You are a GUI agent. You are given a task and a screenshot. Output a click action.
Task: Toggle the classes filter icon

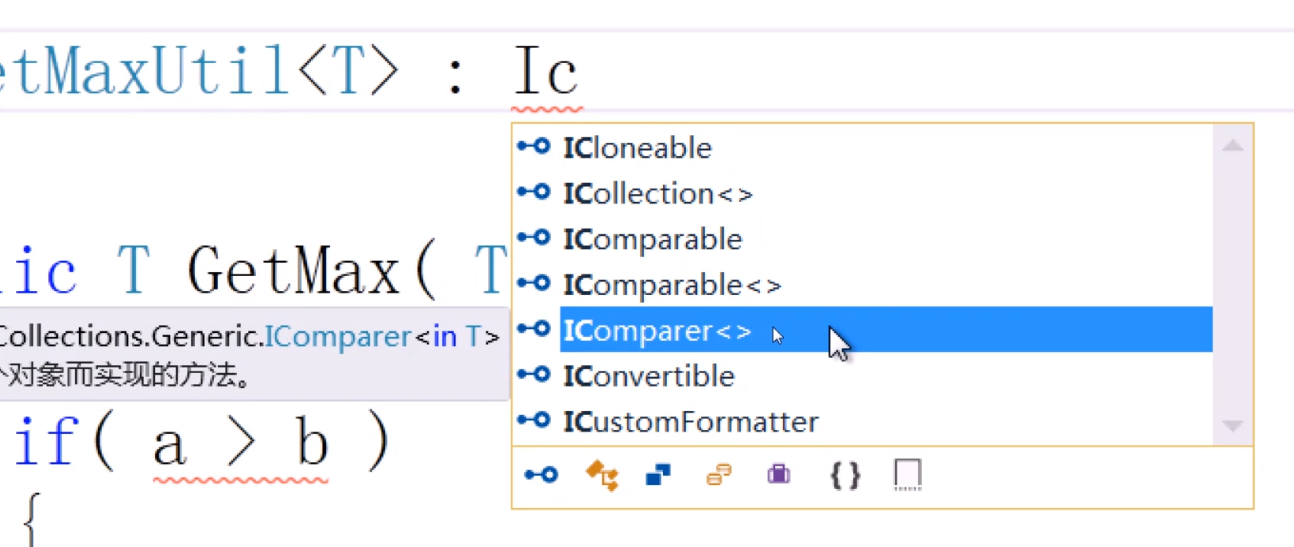tap(601, 475)
